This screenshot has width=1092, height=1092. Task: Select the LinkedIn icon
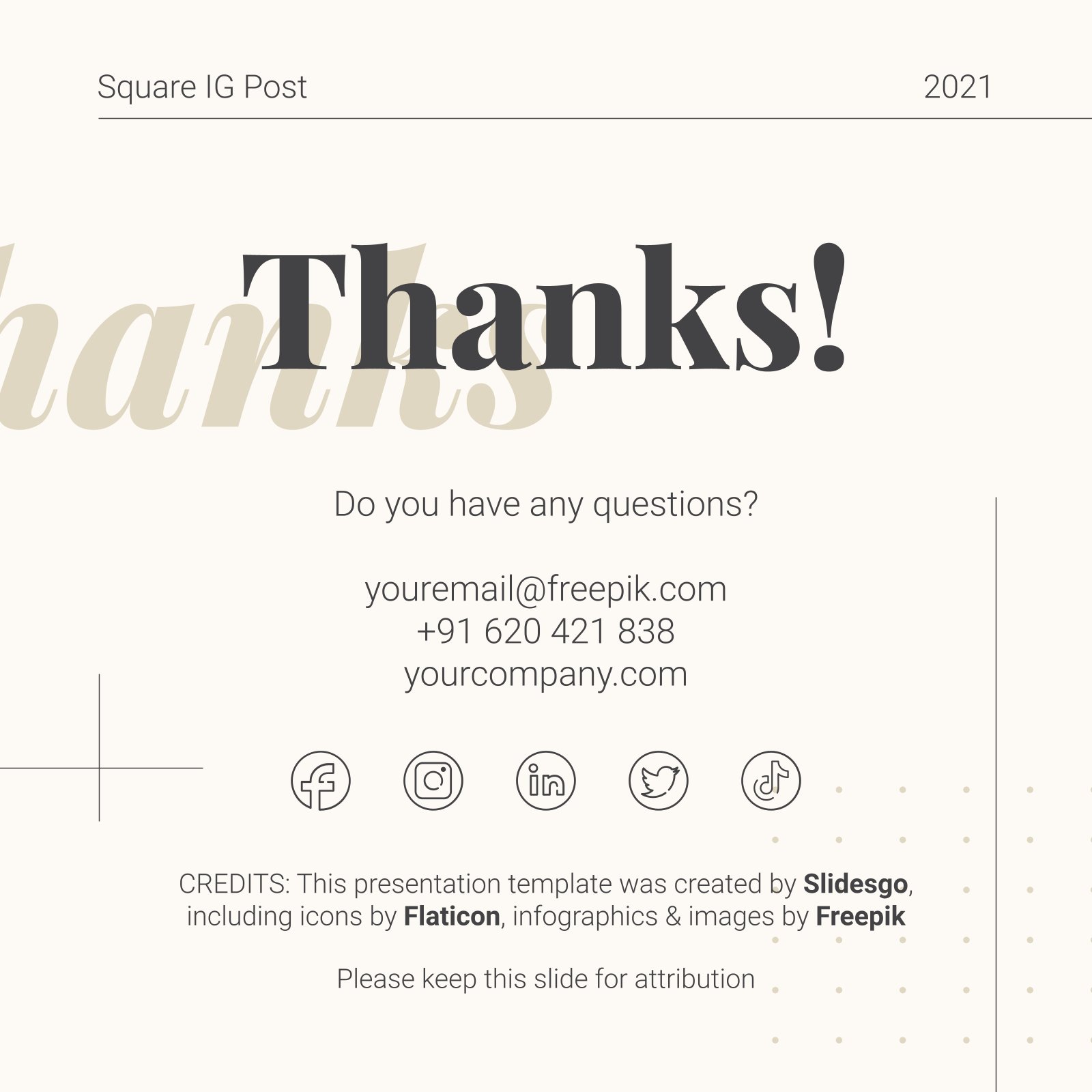pyautogui.click(x=546, y=781)
